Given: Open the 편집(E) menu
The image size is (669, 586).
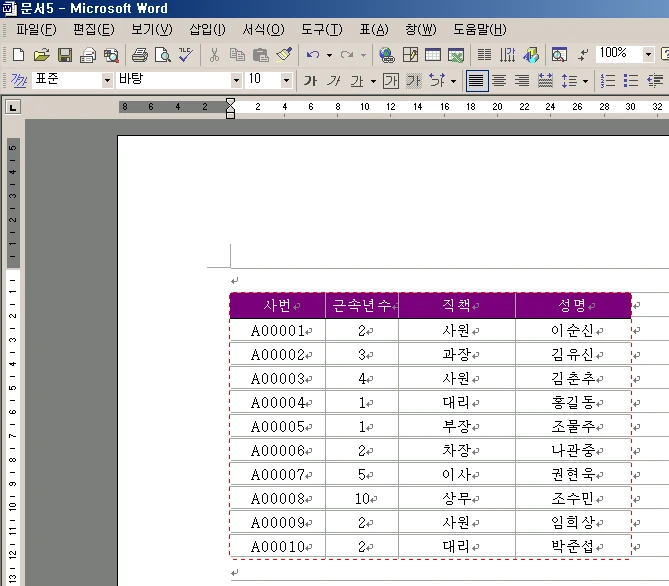Looking at the screenshot, I should [94, 29].
